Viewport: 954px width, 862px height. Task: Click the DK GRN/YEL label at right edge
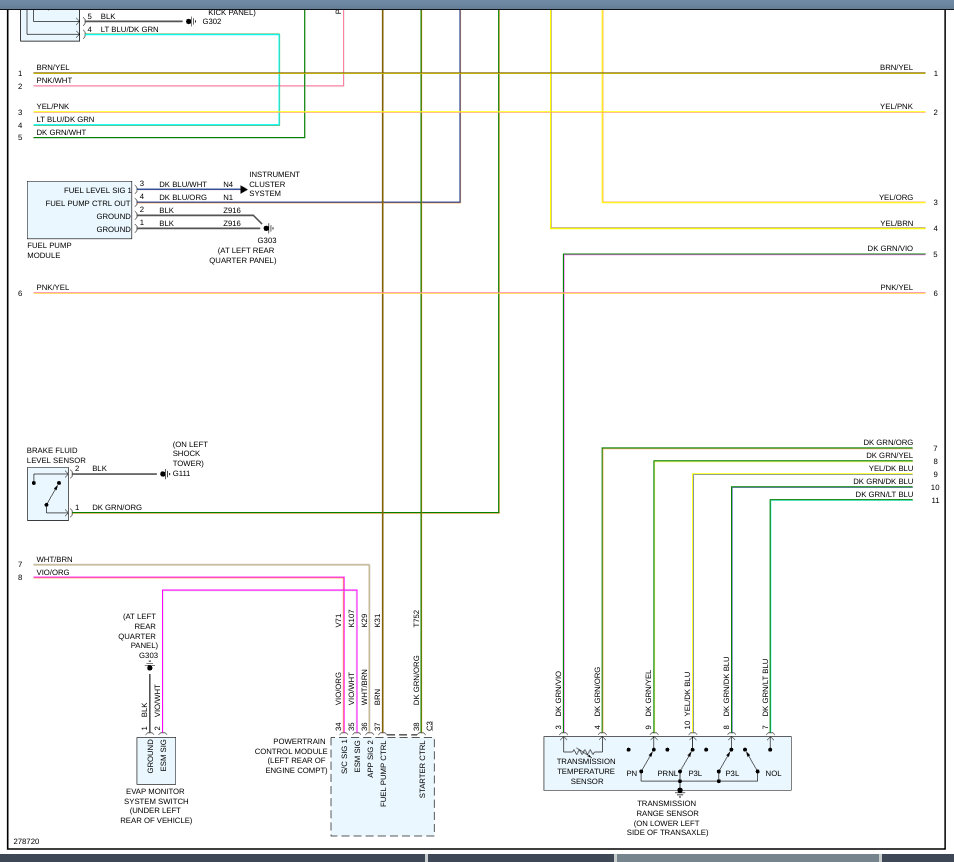(889, 455)
